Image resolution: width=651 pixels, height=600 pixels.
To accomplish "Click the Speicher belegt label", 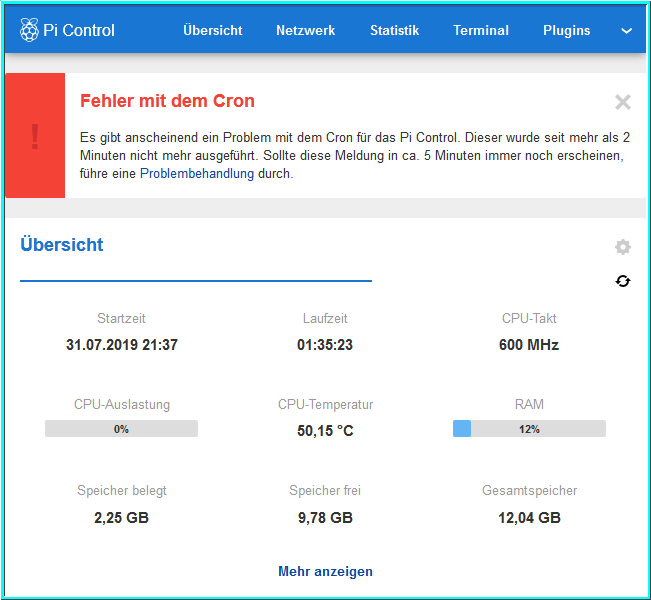I will pyautogui.click(x=122, y=490).
